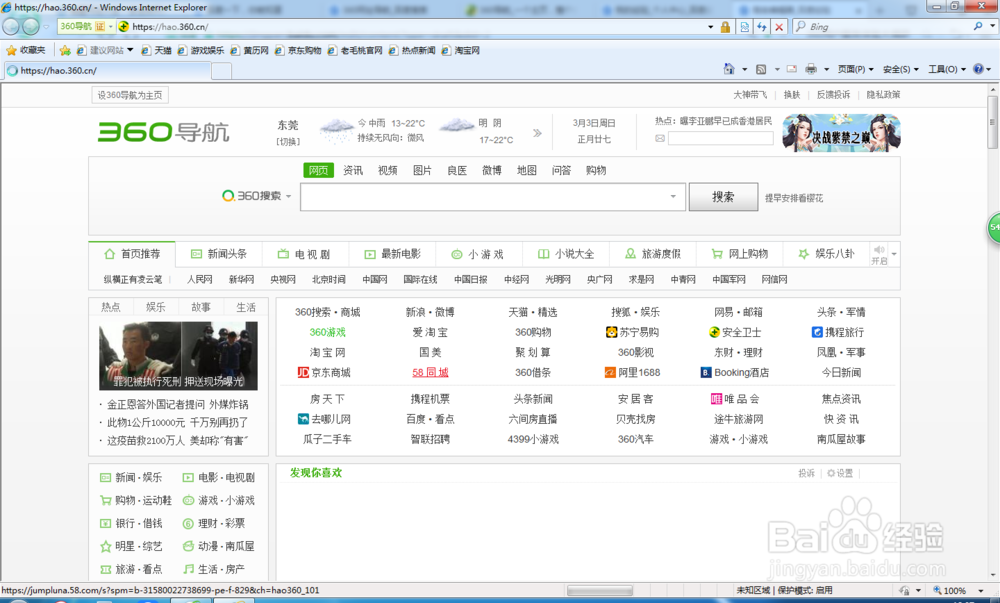Open 电影·电视剧 via its play icon
This screenshot has height=603, width=1000.
click(x=189, y=479)
